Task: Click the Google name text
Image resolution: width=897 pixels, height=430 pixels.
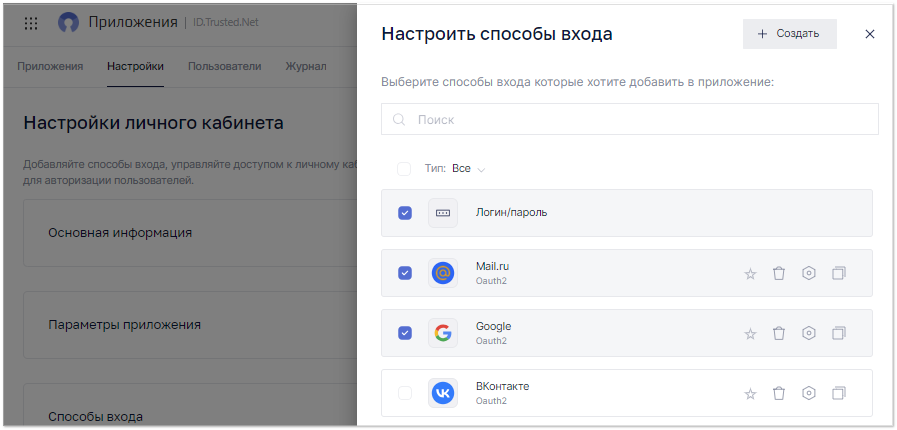Action: click(494, 327)
